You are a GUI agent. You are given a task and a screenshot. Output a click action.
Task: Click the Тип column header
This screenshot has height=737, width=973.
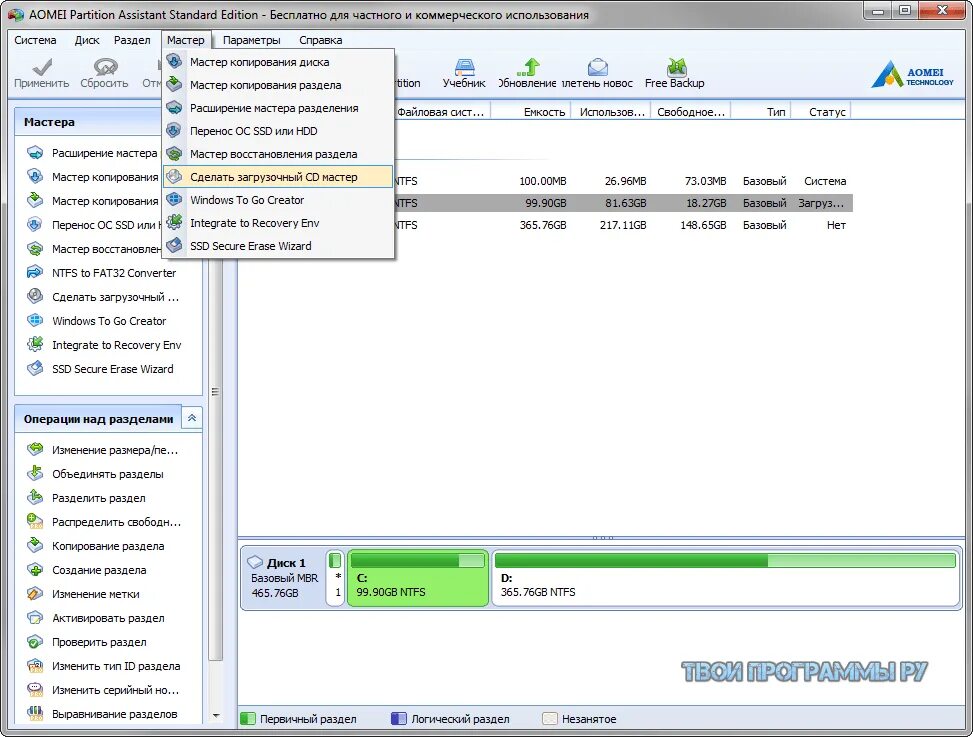(761, 112)
